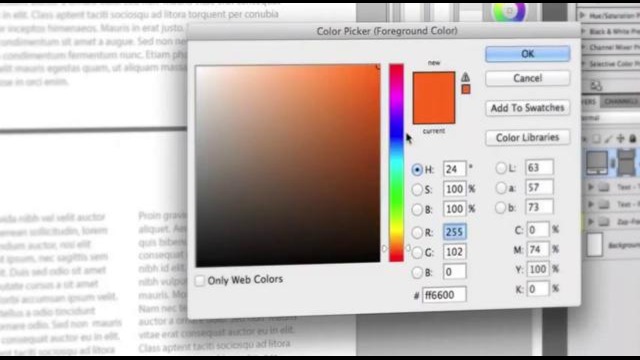The image size is (640, 360).
Task: Click the a field showing 57
Action: point(539,187)
